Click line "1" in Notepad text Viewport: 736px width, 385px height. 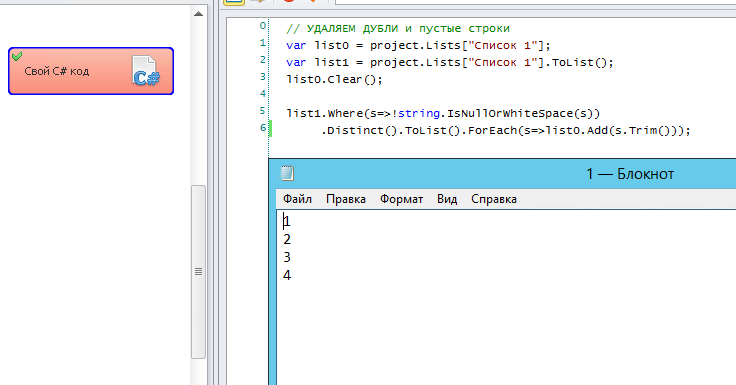pyautogui.click(x=287, y=221)
